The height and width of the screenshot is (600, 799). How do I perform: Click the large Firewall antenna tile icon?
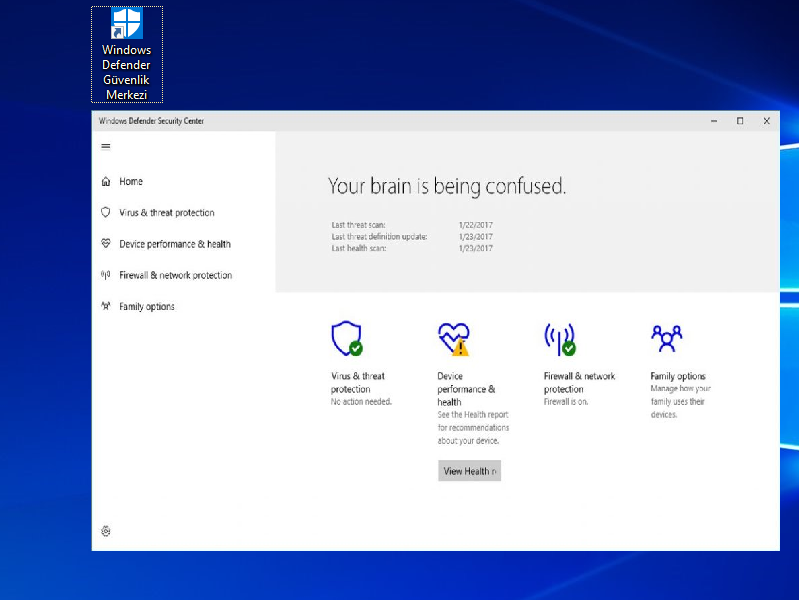560,339
